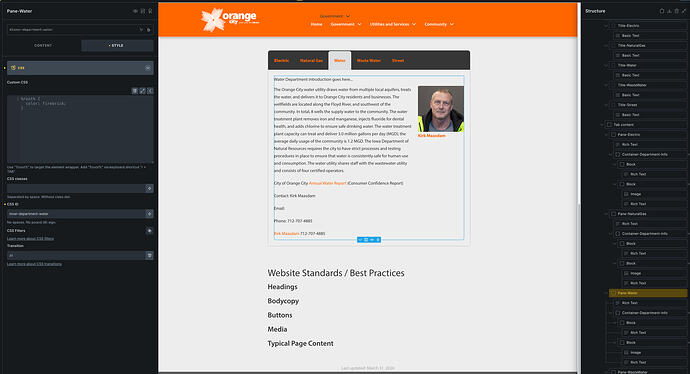This screenshot has height=374, width=690.
Task: Open the element selector dropdown chevron
Action: pyautogui.click(x=141, y=29)
